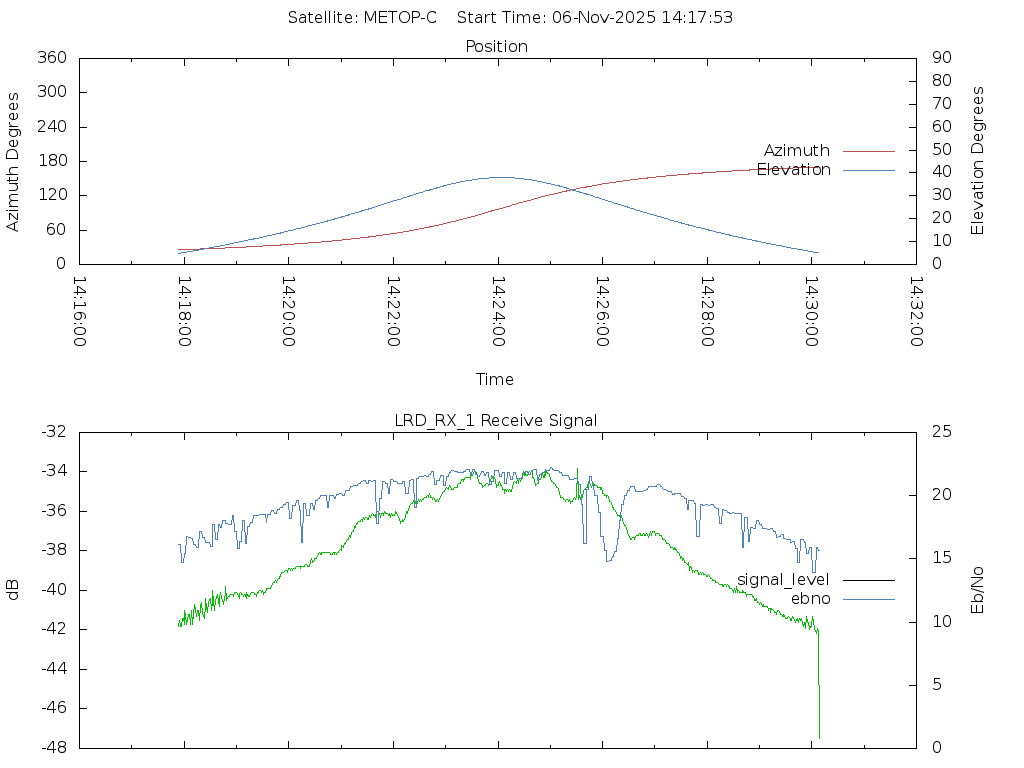Screen dimensions: 1024x768
Task: Click the Azimuth legend label
Action: [796, 150]
